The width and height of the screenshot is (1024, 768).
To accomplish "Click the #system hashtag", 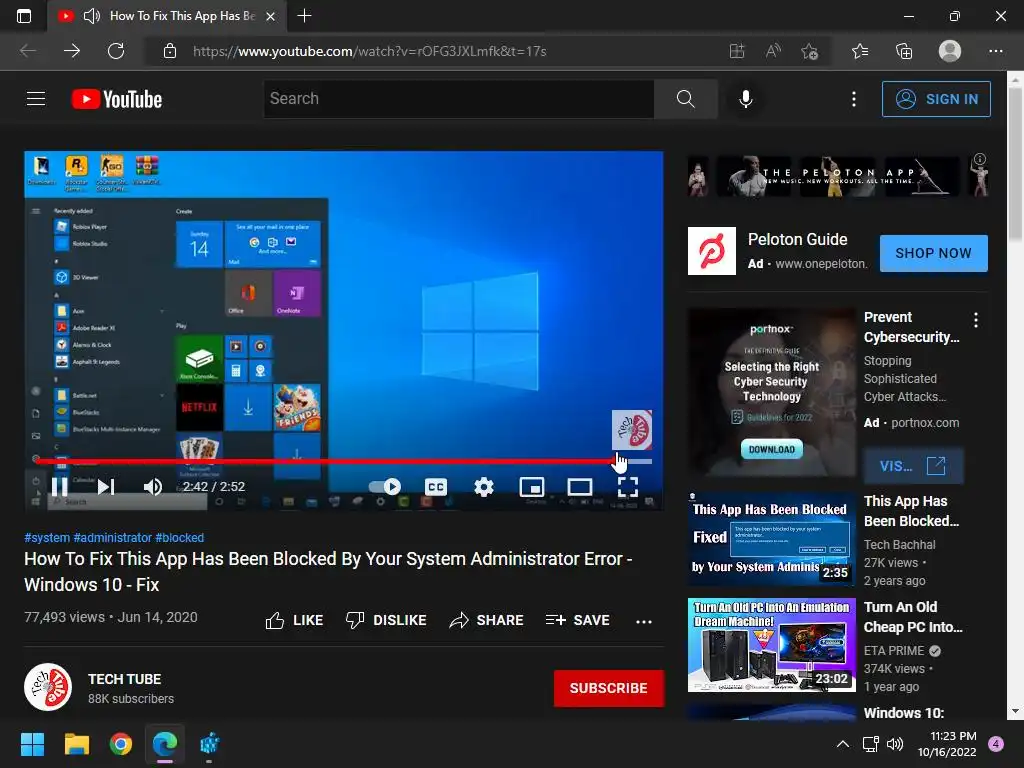I will [47, 537].
